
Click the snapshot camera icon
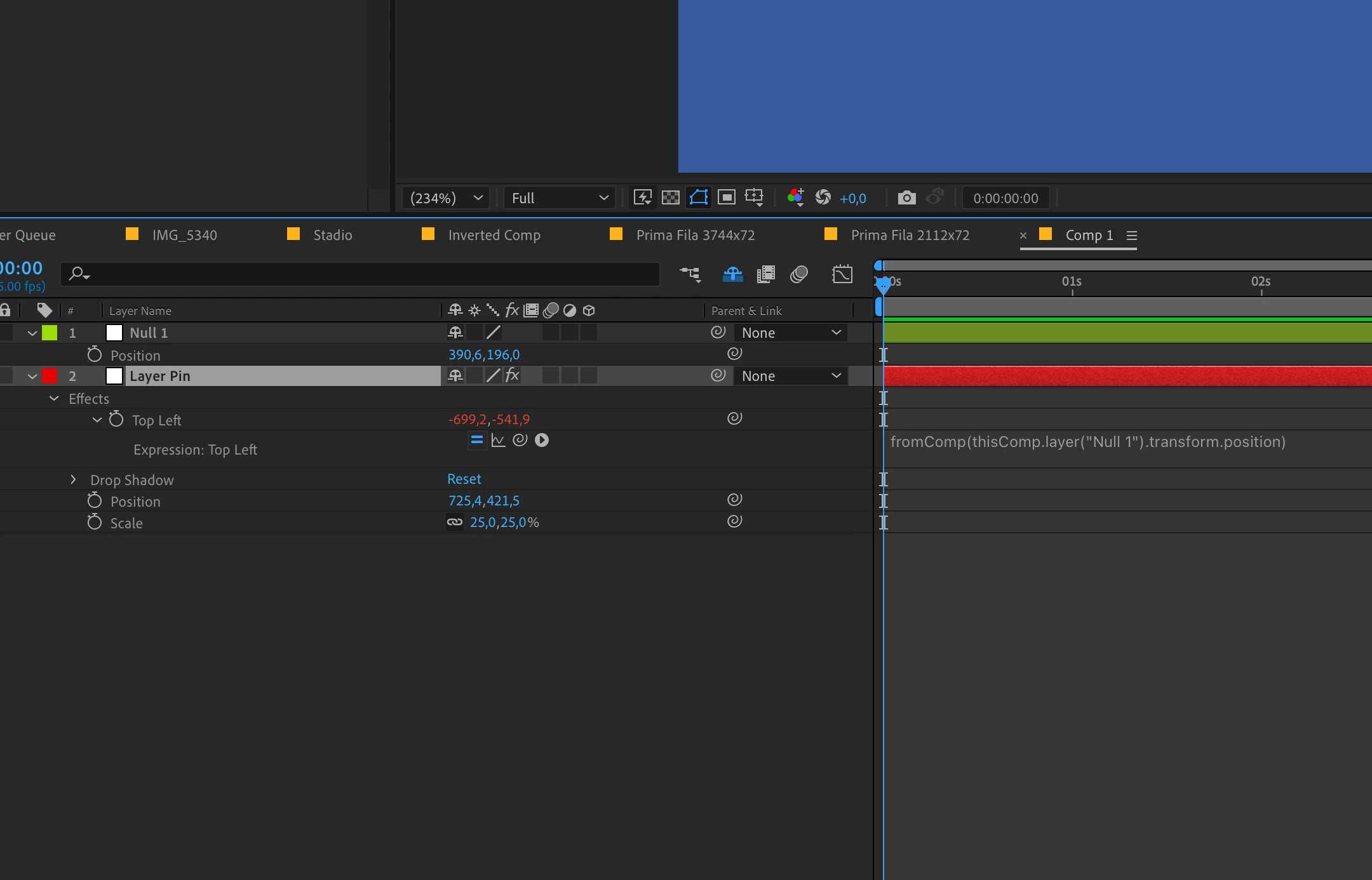tap(906, 197)
